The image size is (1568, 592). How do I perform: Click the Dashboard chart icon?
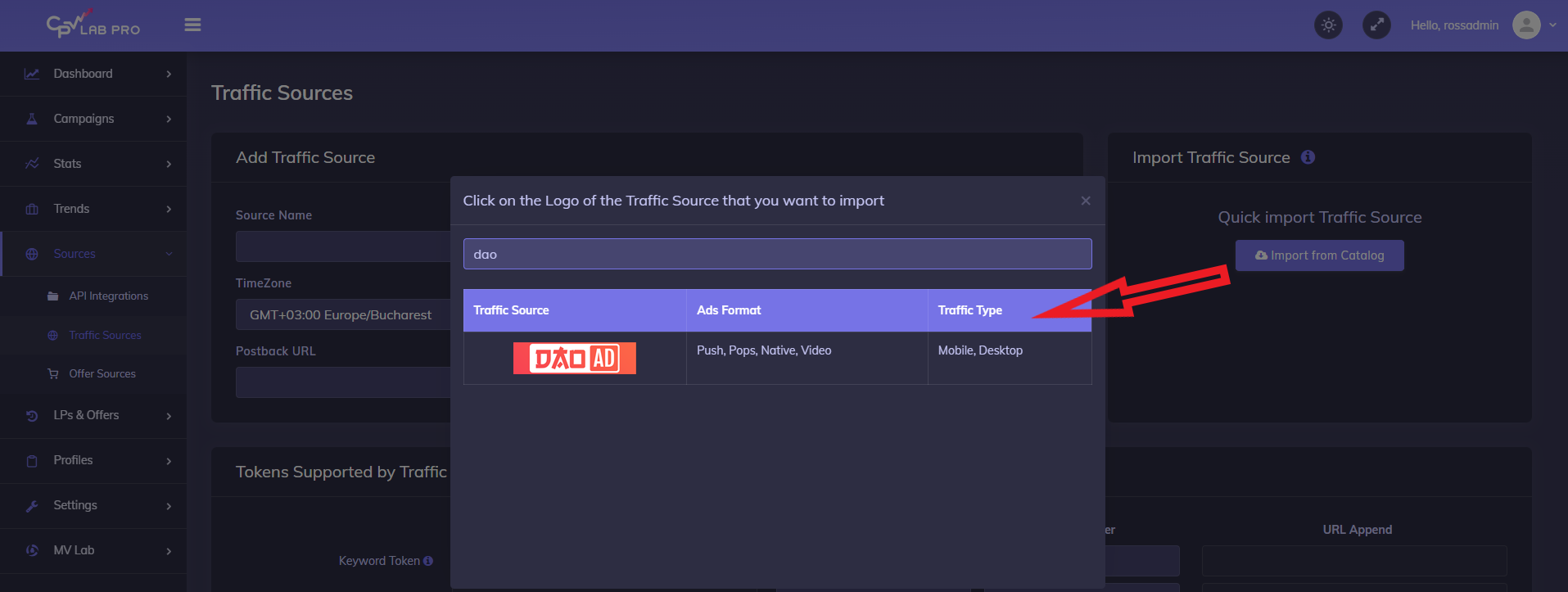32,74
